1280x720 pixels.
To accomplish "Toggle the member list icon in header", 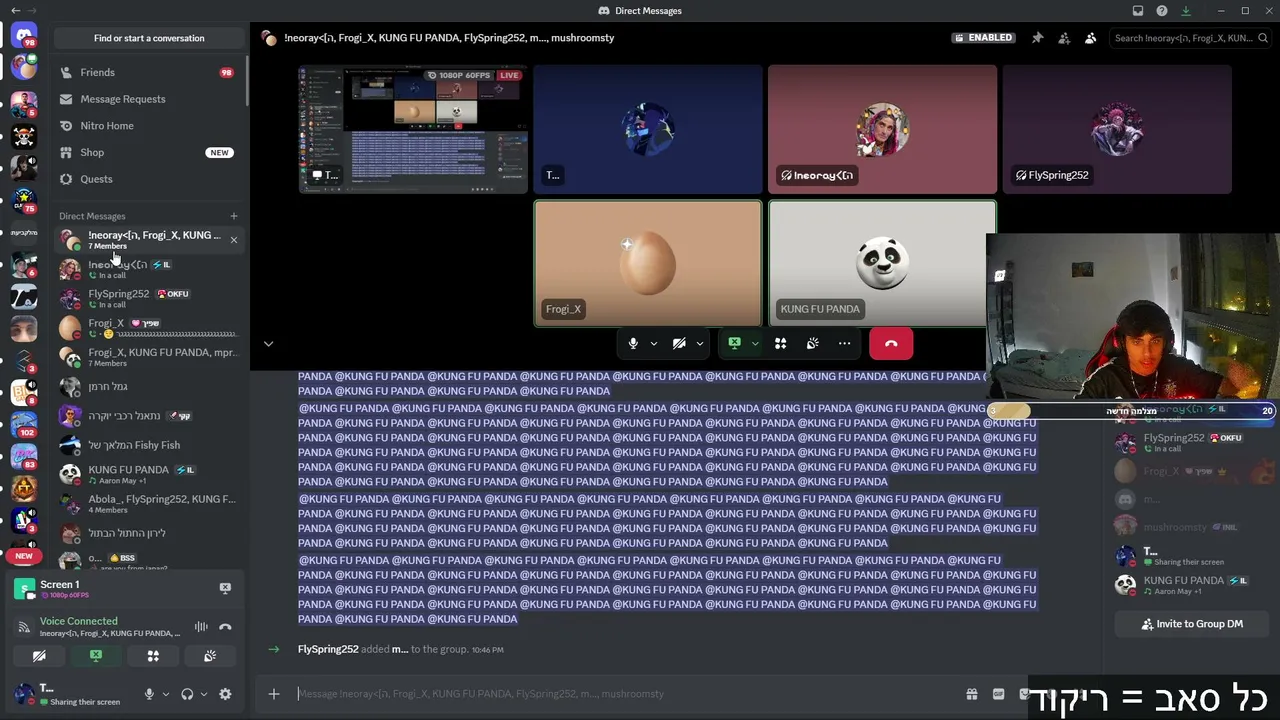I will (x=1090, y=38).
